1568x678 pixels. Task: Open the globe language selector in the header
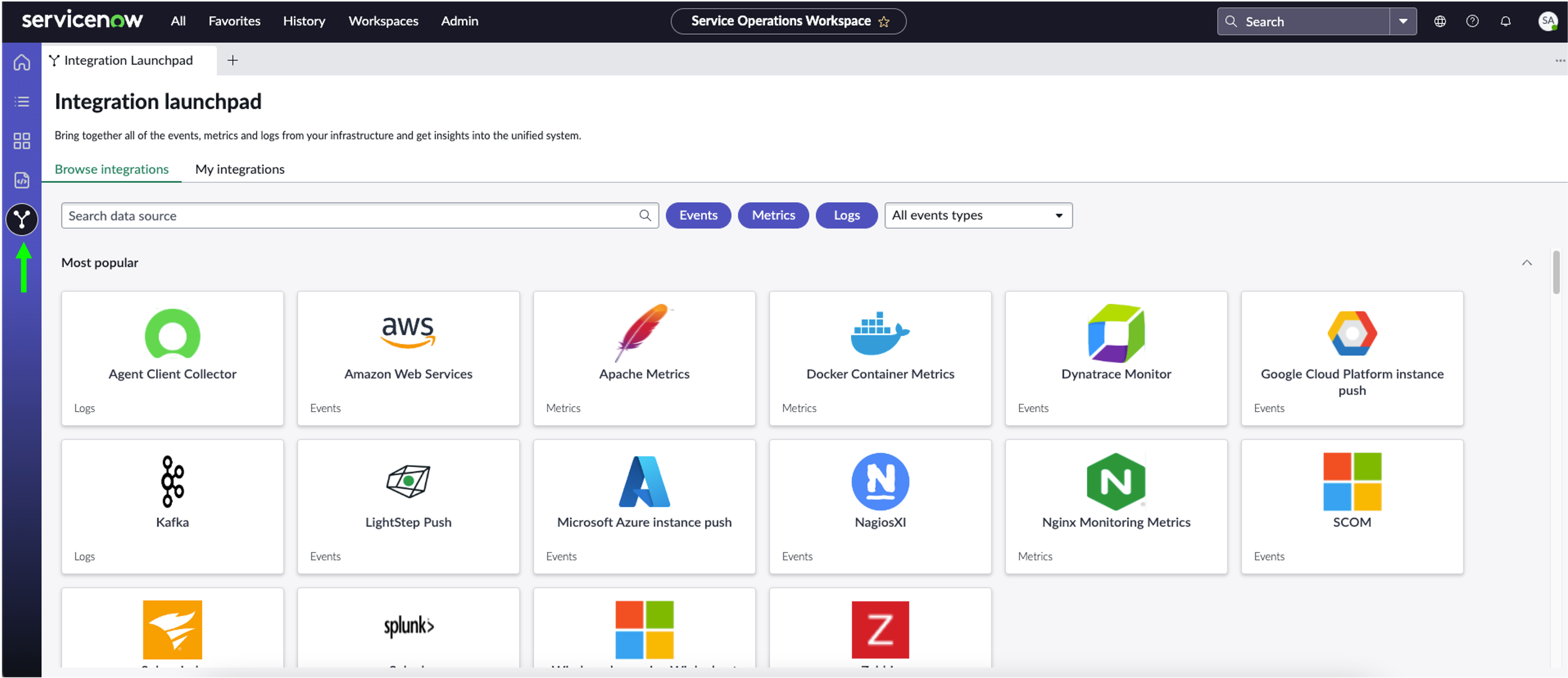(1440, 21)
